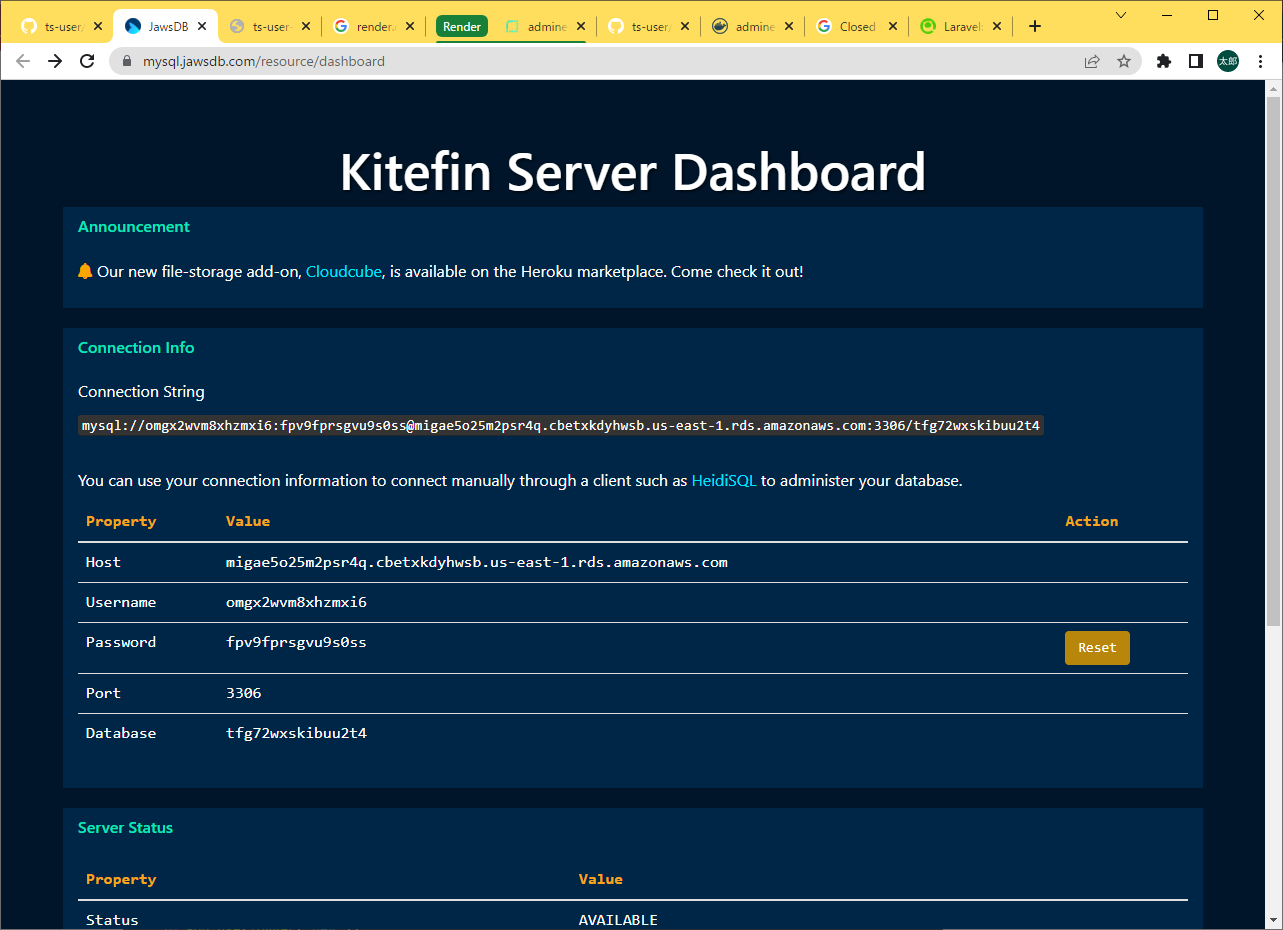Open the Cloudcube link in the announcement
The image size is (1283, 930).
(344, 271)
